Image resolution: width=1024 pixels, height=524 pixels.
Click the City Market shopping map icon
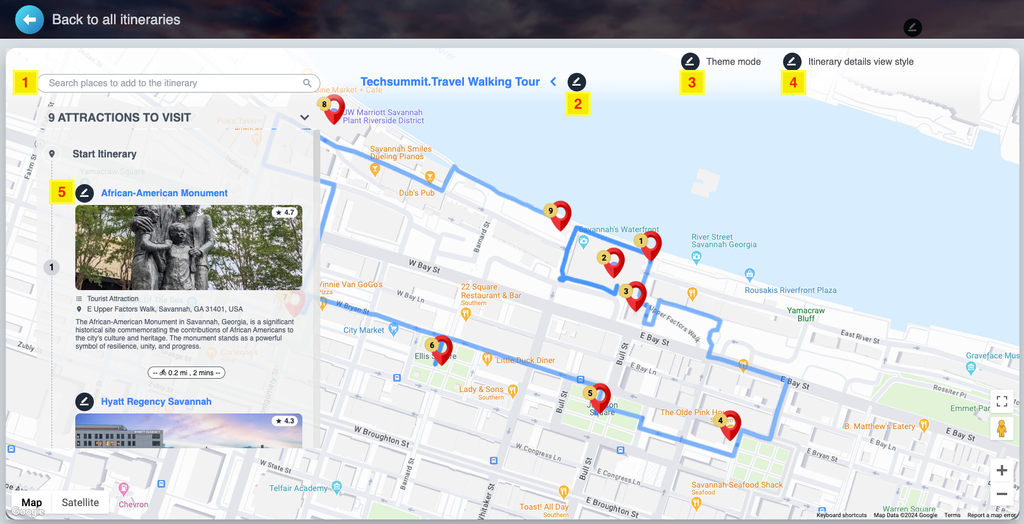(393, 330)
